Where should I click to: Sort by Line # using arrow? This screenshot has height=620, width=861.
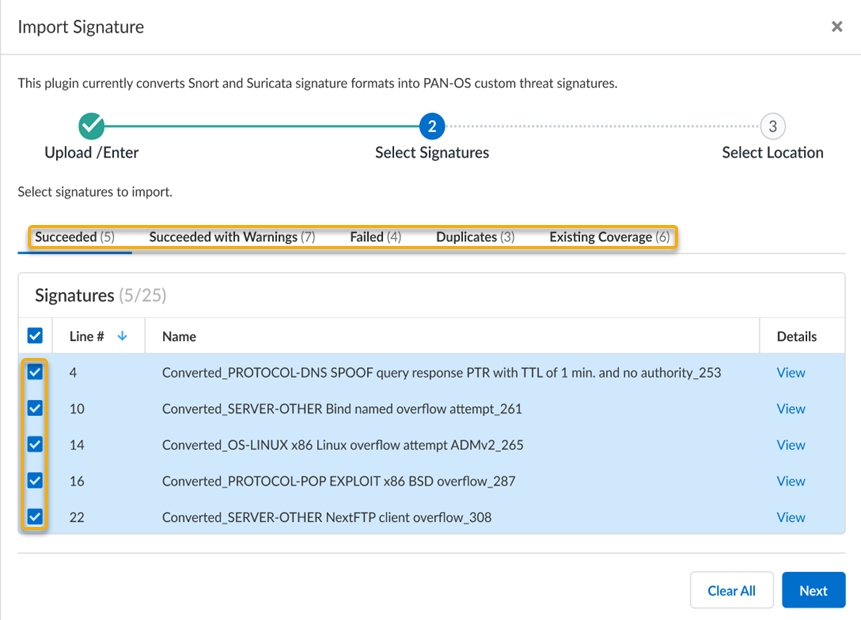[x=122, y=336]
